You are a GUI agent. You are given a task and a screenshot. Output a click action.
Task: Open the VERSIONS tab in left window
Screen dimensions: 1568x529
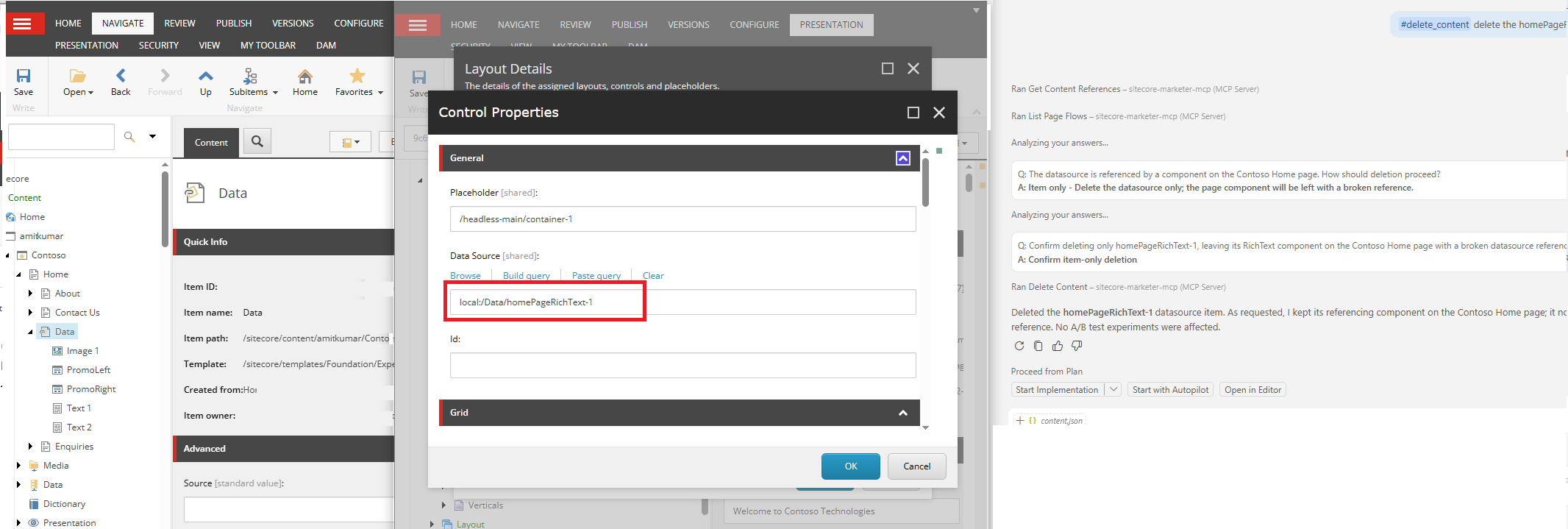(x=293, y=24)
